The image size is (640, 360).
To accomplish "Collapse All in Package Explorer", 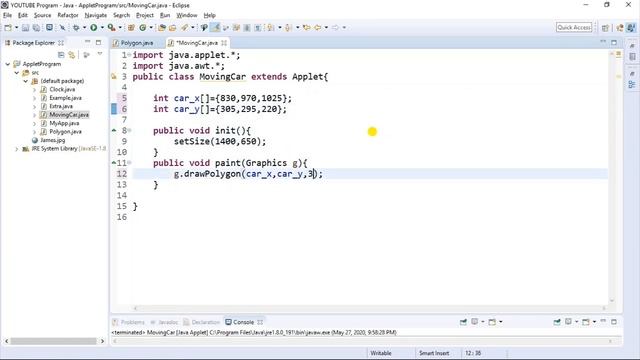I will click(61, 54).
